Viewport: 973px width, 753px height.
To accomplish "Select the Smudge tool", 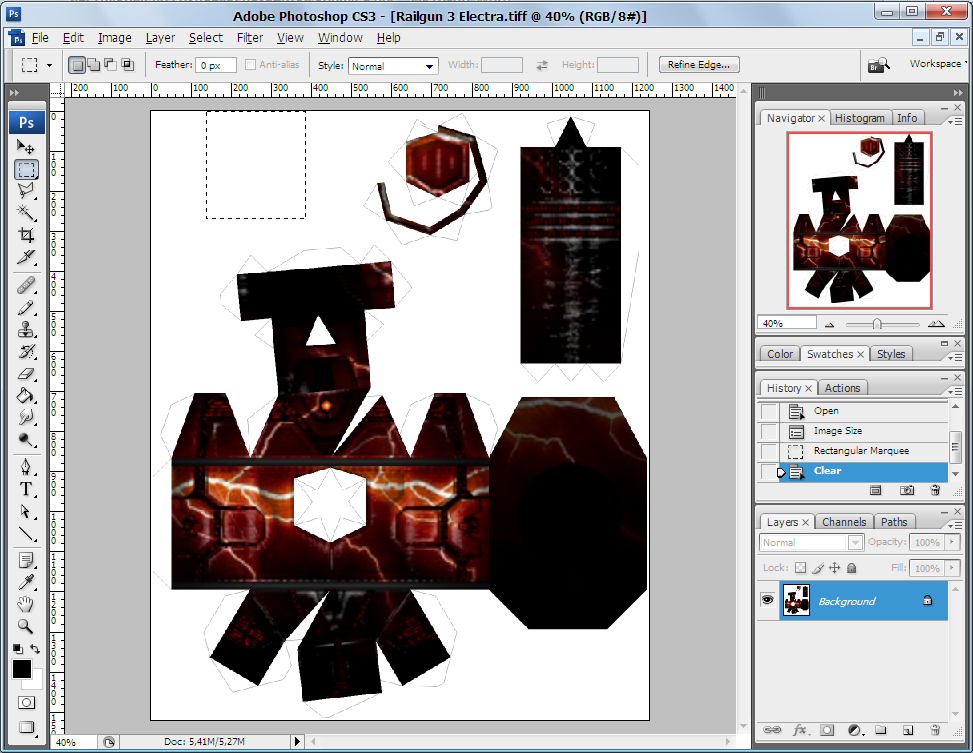I will click(25, 417).
